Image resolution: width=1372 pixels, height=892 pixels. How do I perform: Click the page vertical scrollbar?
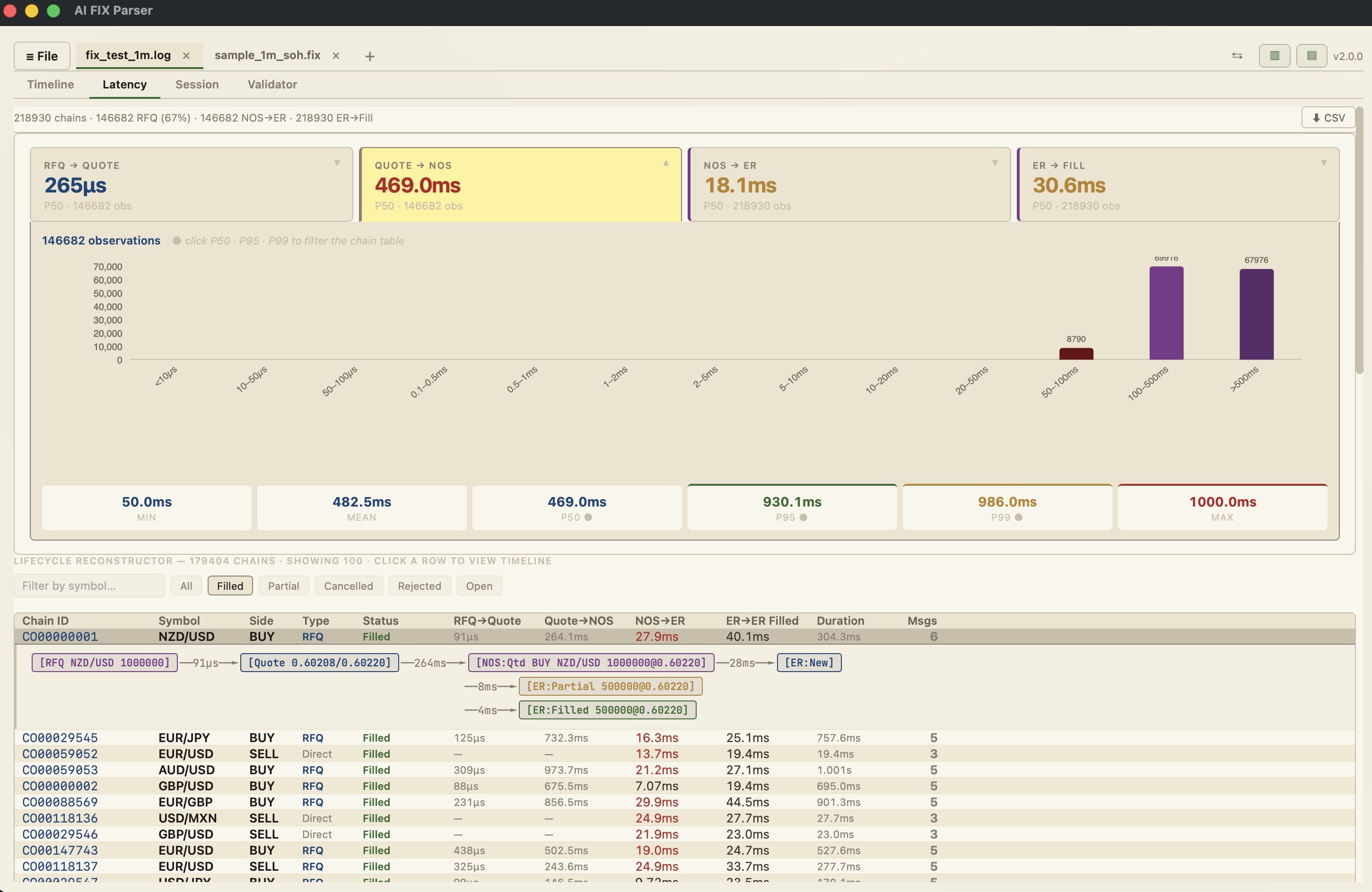coord(1359,240)
